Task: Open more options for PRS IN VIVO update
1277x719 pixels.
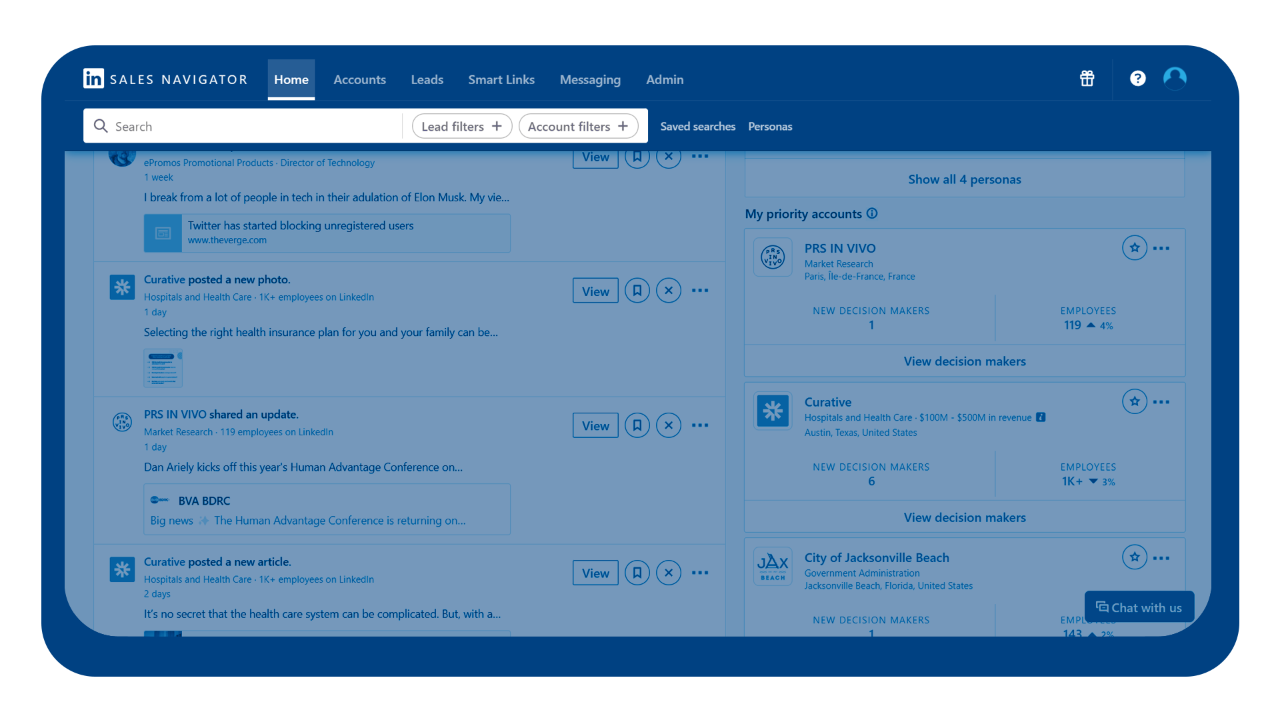Action: click(700, 425)
